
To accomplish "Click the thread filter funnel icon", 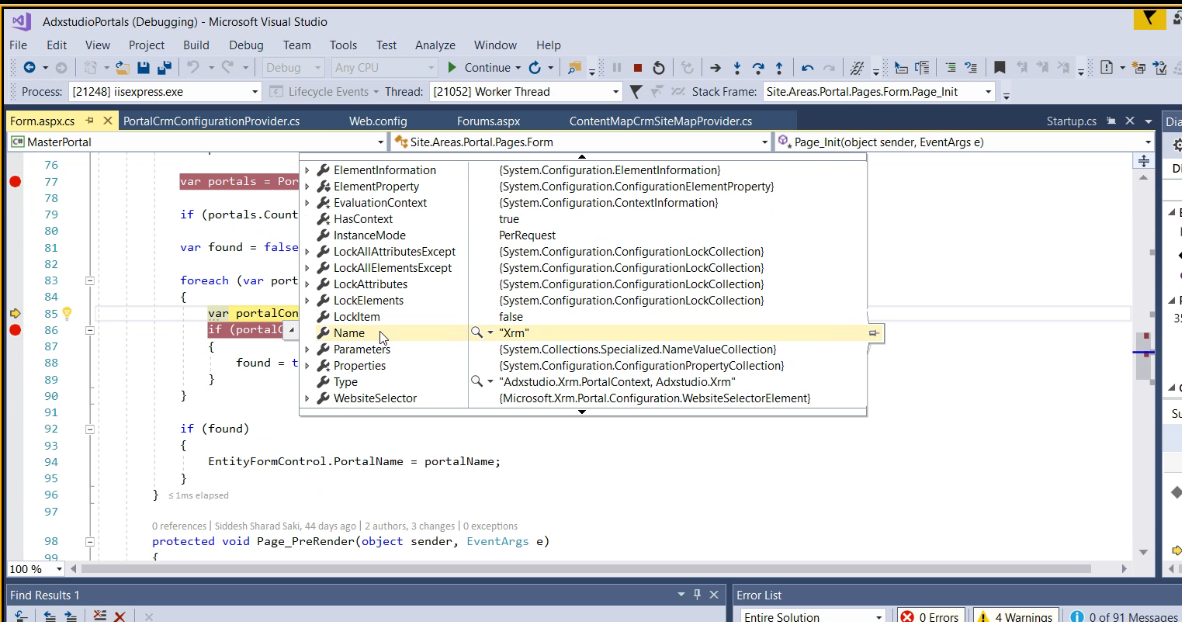I will pos(635,92).
